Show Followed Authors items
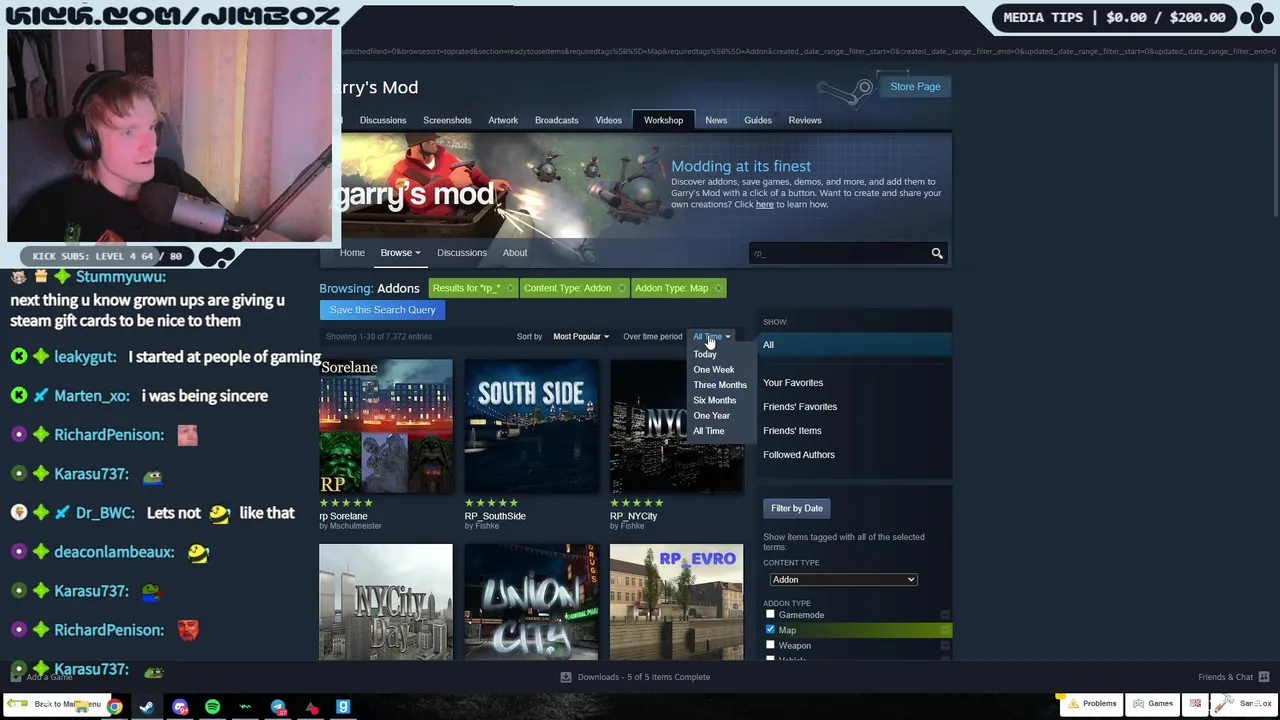Screen dimensions: 1280x720 (799, 455)
